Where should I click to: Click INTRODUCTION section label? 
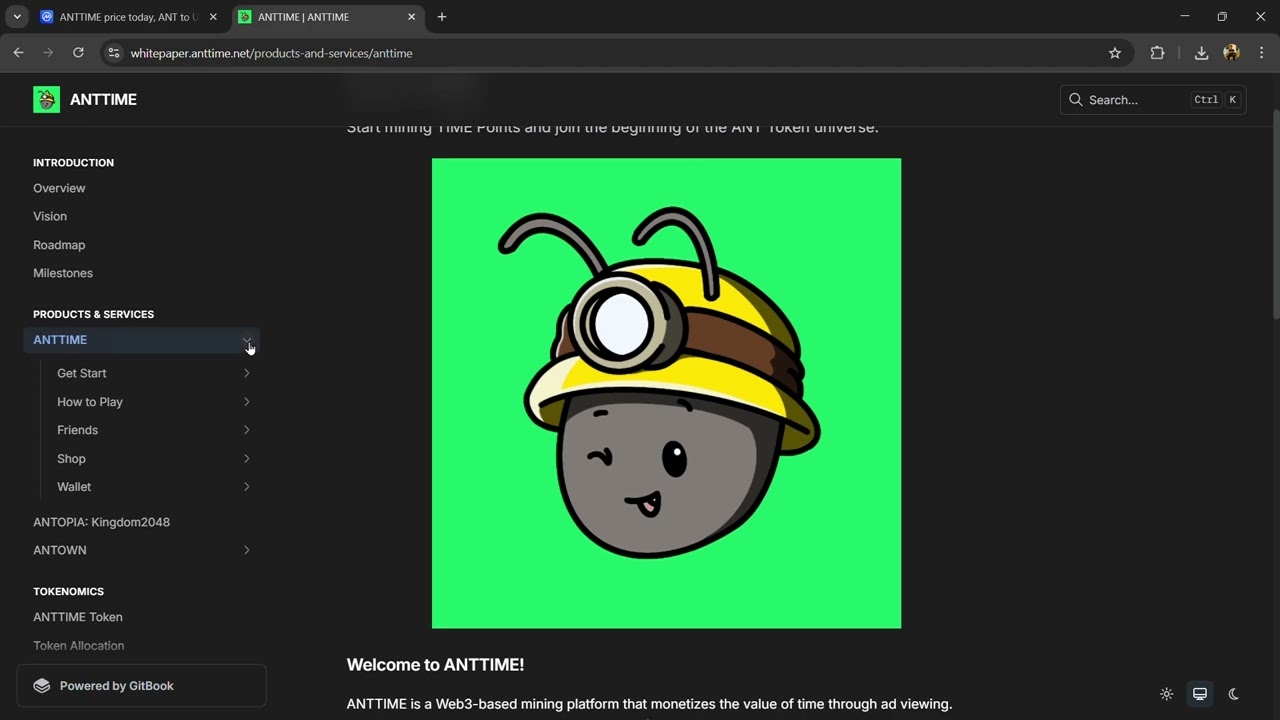pyautogui.click(x=73, y=163)
